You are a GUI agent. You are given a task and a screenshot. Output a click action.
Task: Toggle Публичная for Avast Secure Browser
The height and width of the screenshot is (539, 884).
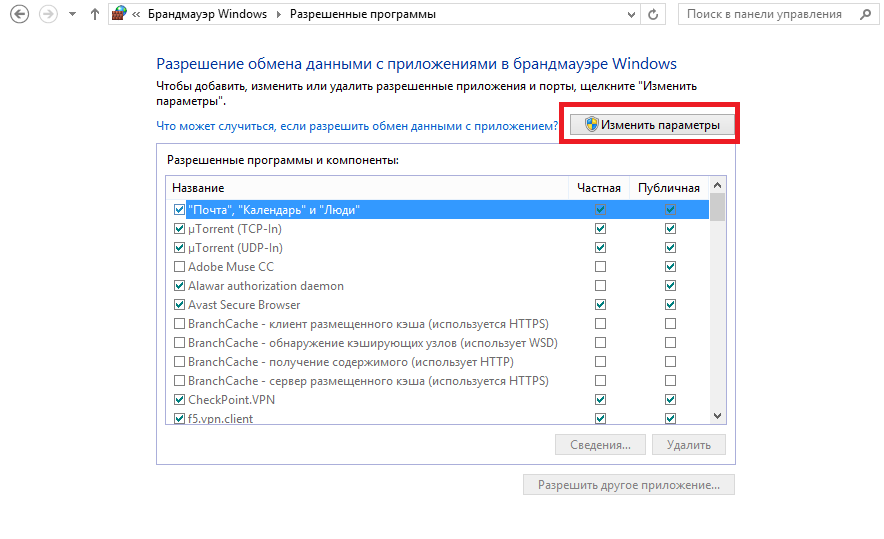(670, 304)
